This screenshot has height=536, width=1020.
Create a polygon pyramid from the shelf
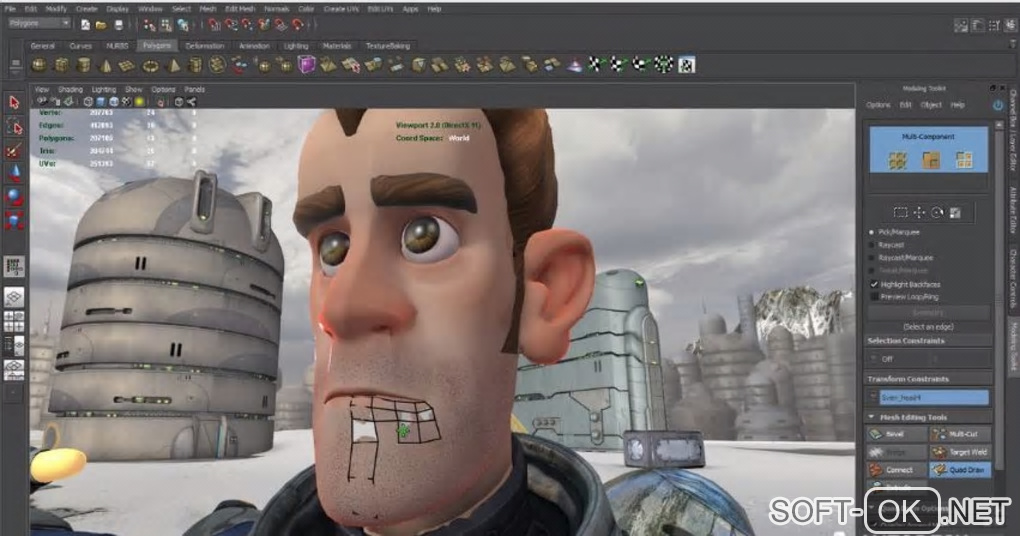tap(174, 65)
